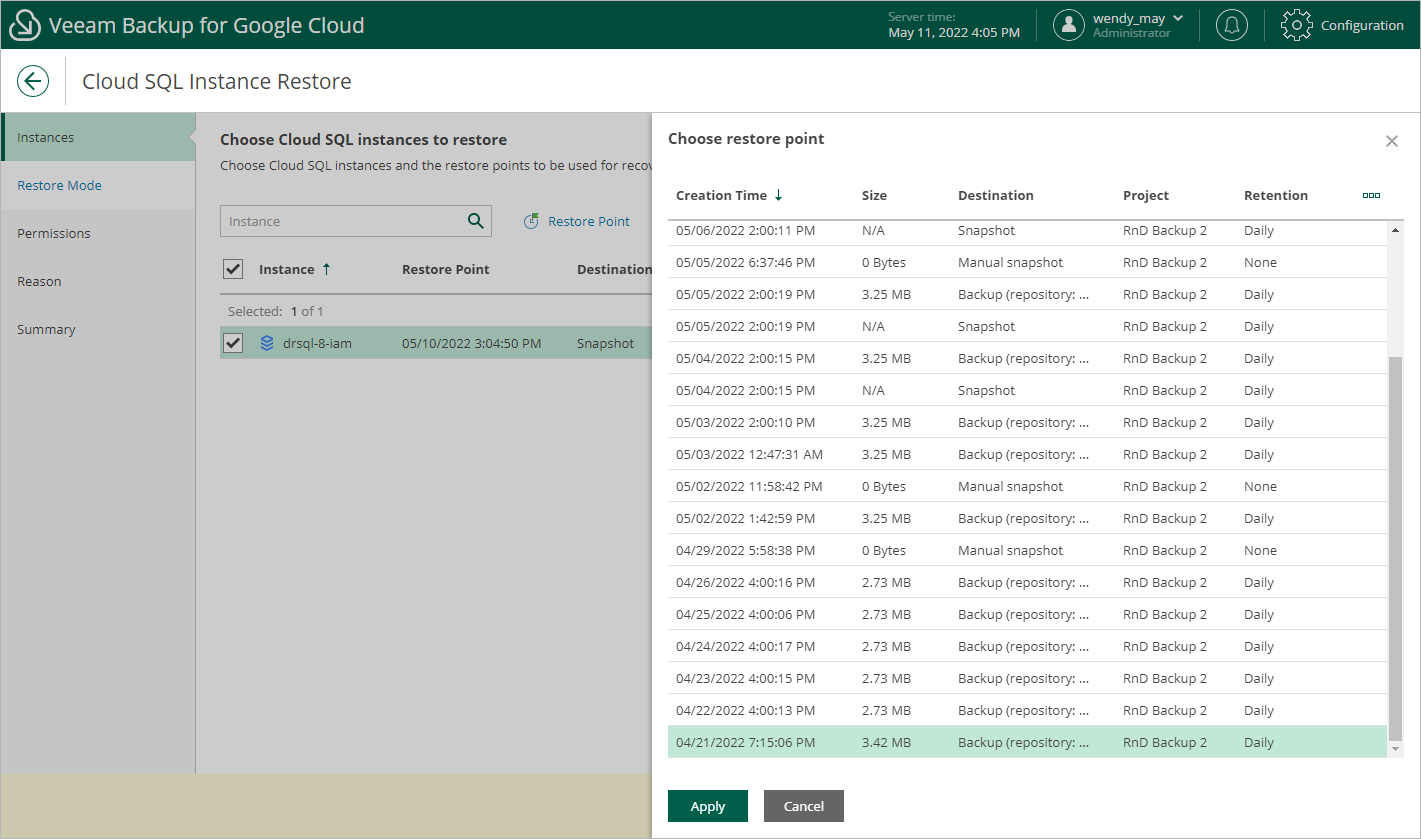Select 05/04/2022 2:00:15 PM 3.25 MB backup
The width and height of the screenshot is (1421, 839).
(x=1027, y=358)
